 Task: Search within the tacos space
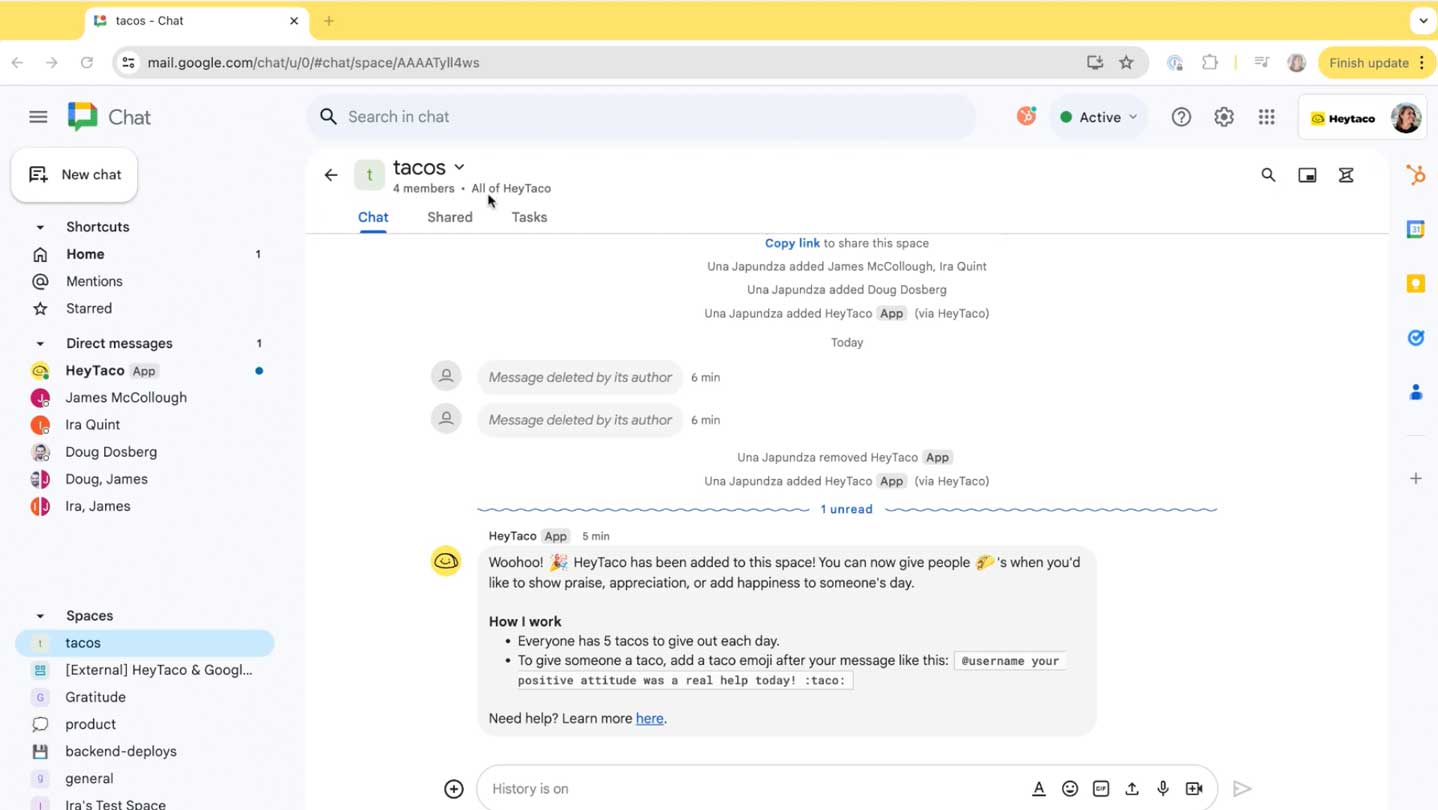coord(1268,175)
